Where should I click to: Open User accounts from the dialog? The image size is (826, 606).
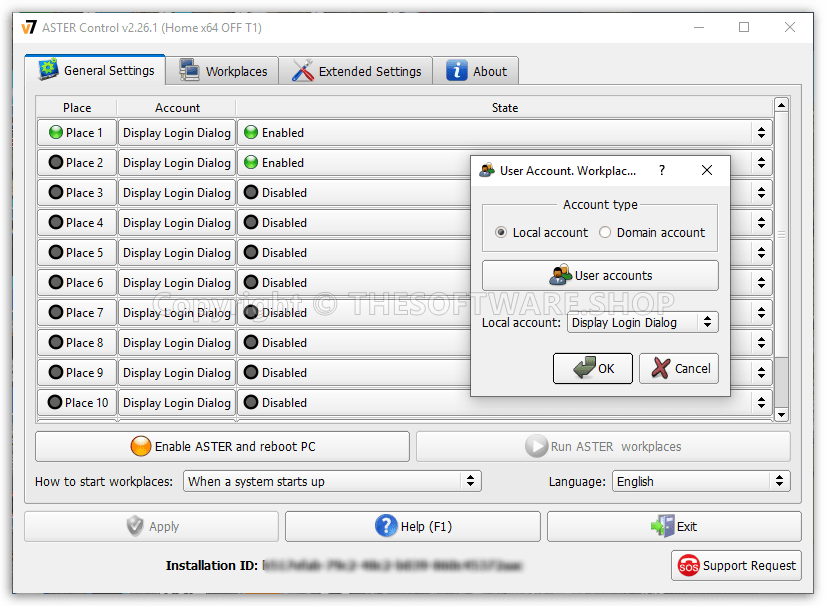point(600,275)
